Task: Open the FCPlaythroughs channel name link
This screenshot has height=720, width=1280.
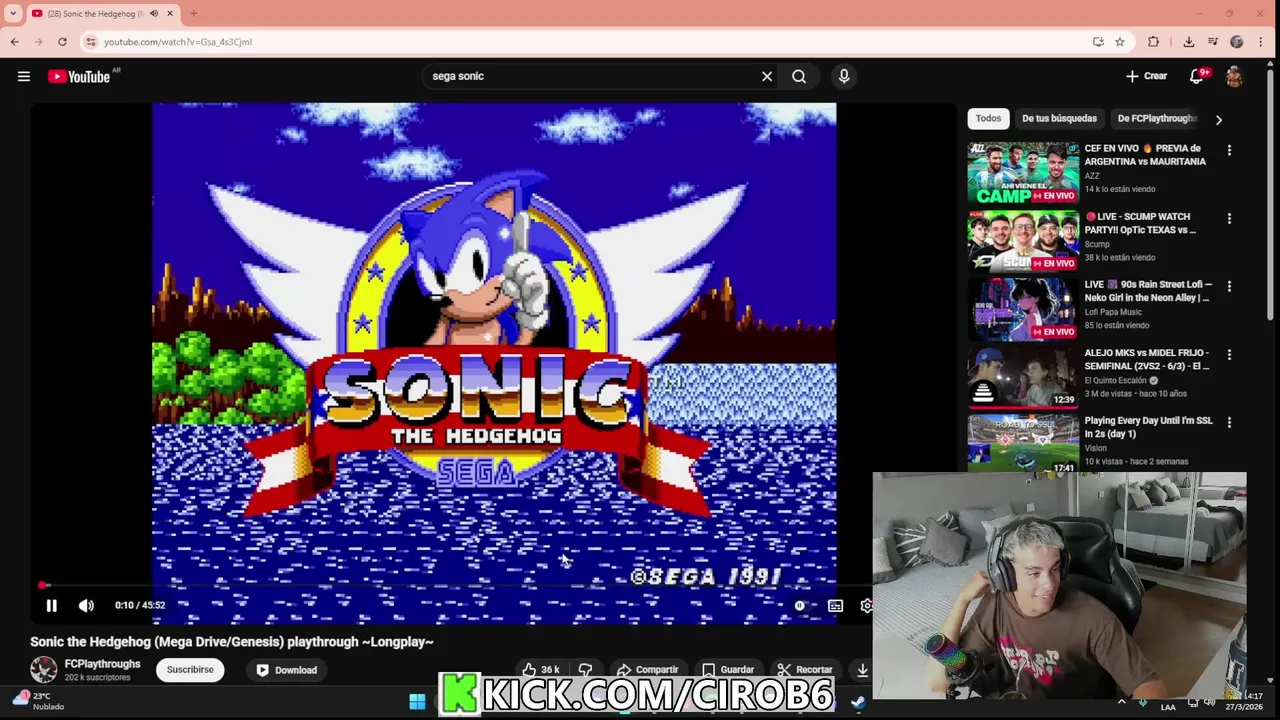Action: 102,664
